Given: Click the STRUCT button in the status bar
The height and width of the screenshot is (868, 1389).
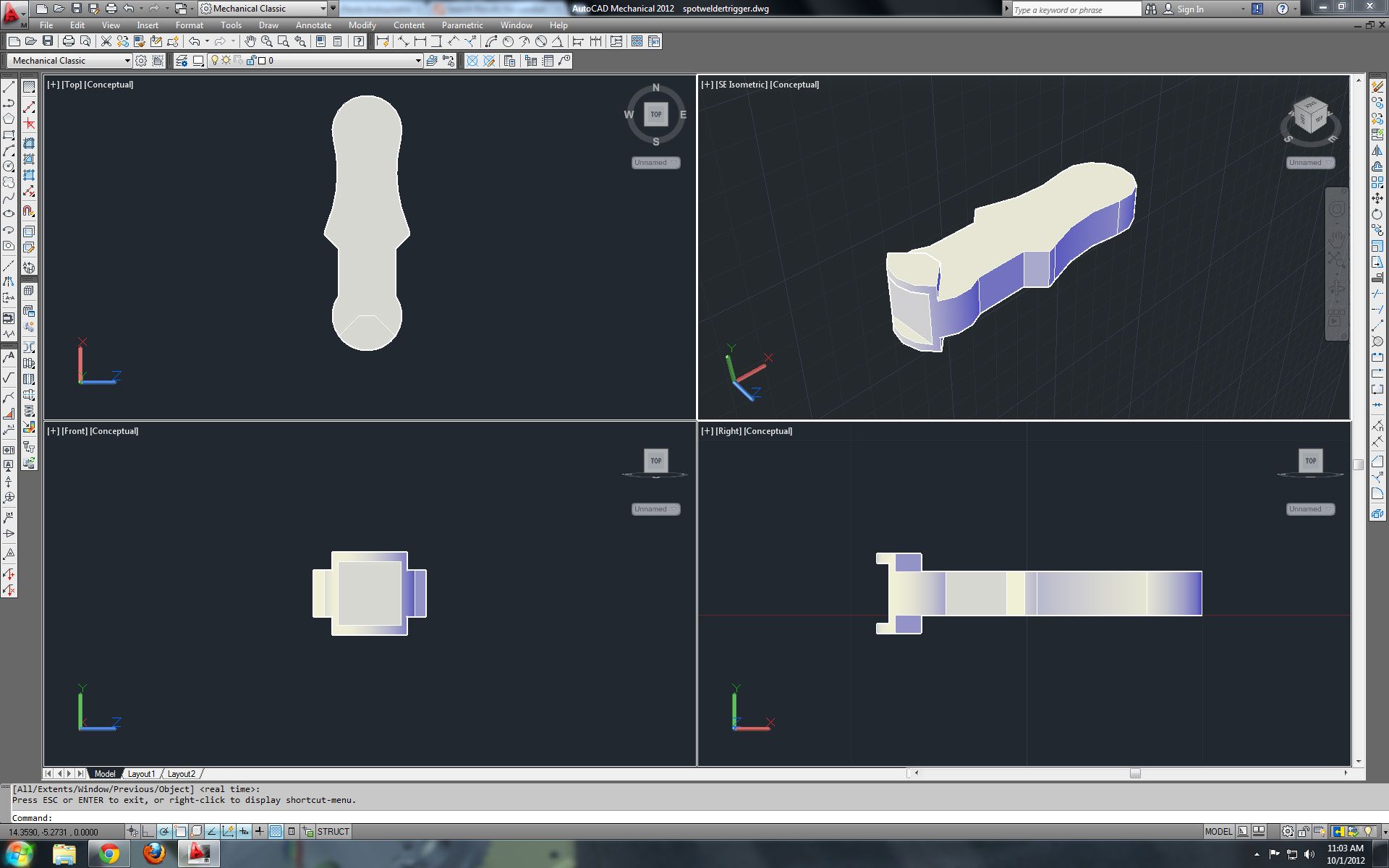Looking at the screenshot, I should (333, 832).
